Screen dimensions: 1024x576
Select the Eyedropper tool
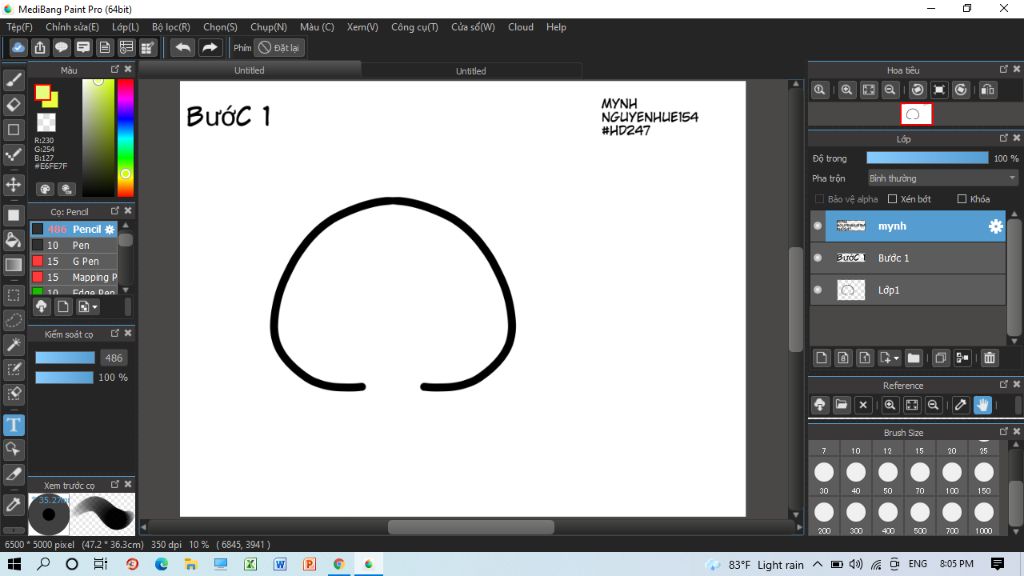[x=14, y=504]
